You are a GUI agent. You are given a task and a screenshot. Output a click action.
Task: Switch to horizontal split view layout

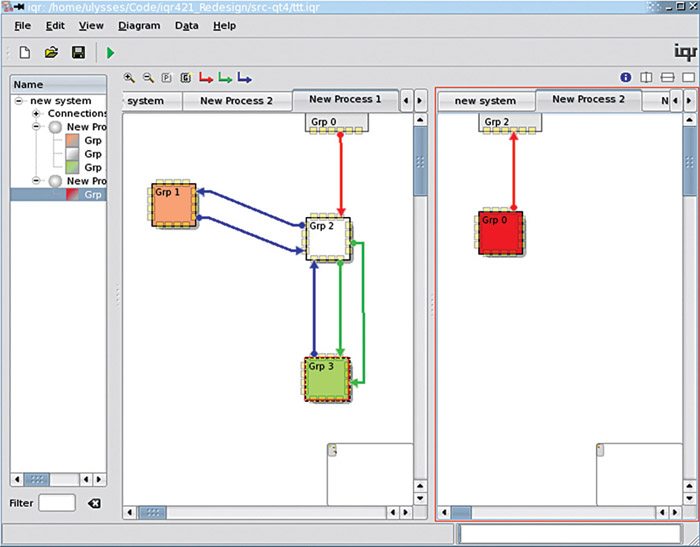(668, 77)
